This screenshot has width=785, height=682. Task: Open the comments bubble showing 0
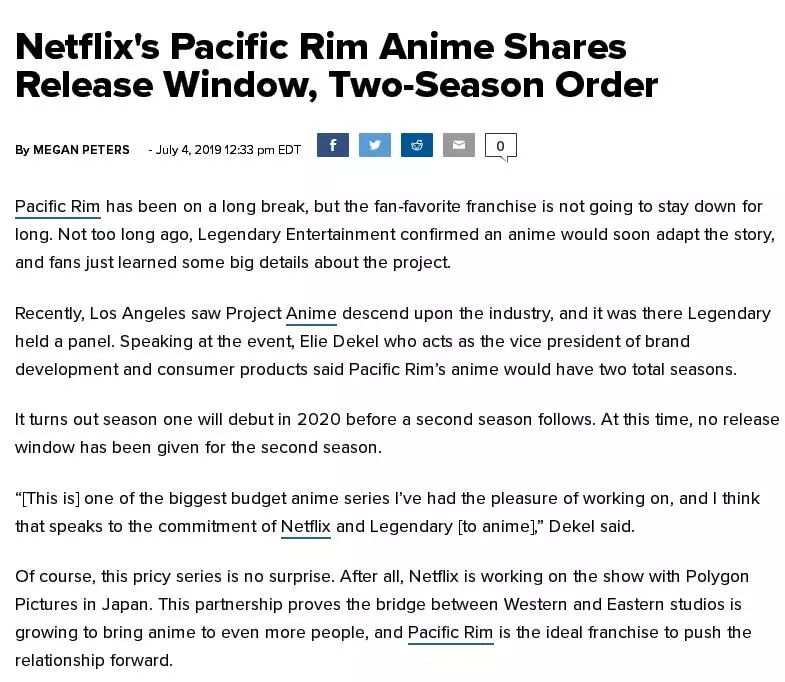(500, 146)
